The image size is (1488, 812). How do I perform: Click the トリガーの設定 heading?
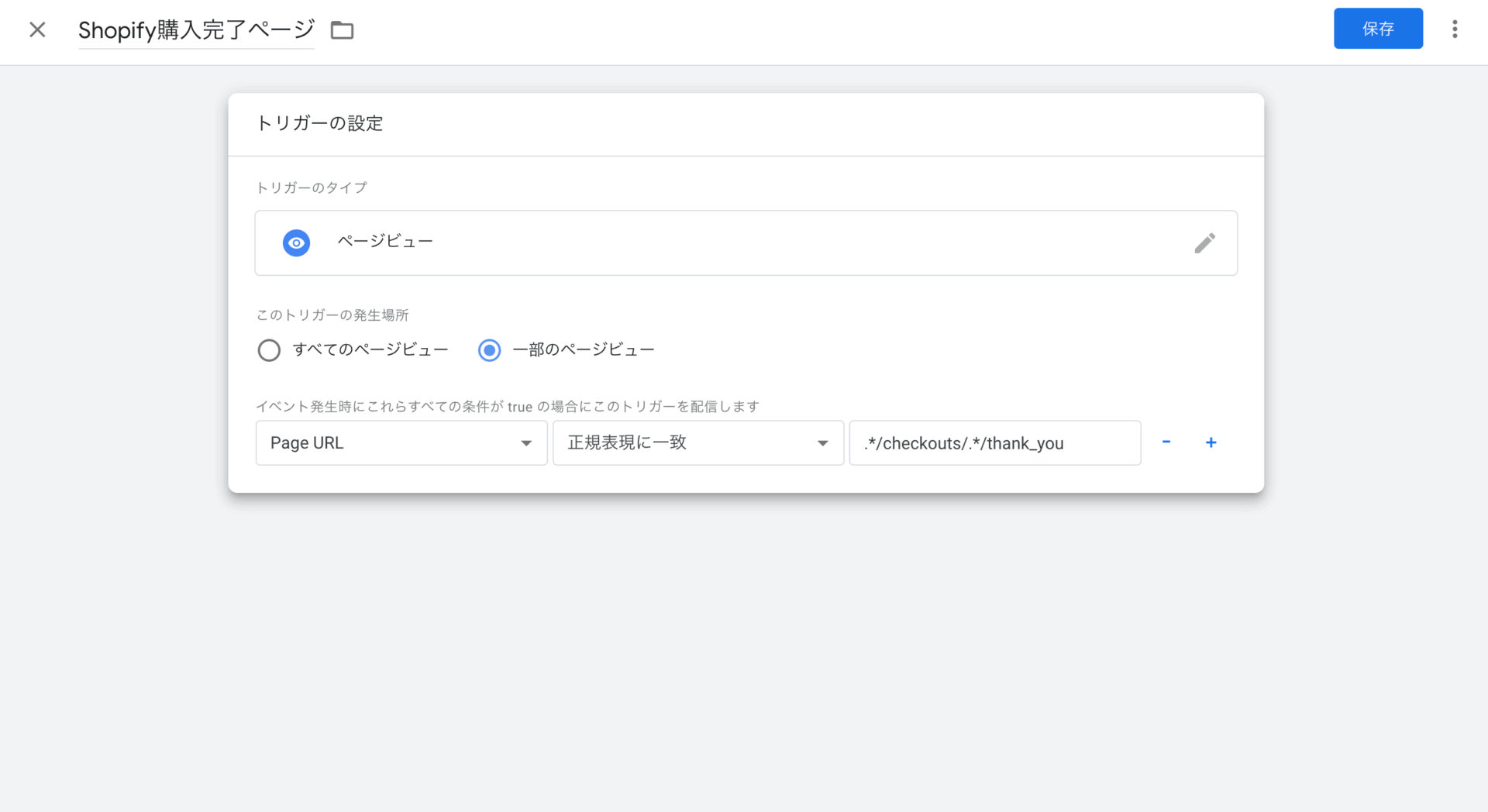click(x=319, y=123)
